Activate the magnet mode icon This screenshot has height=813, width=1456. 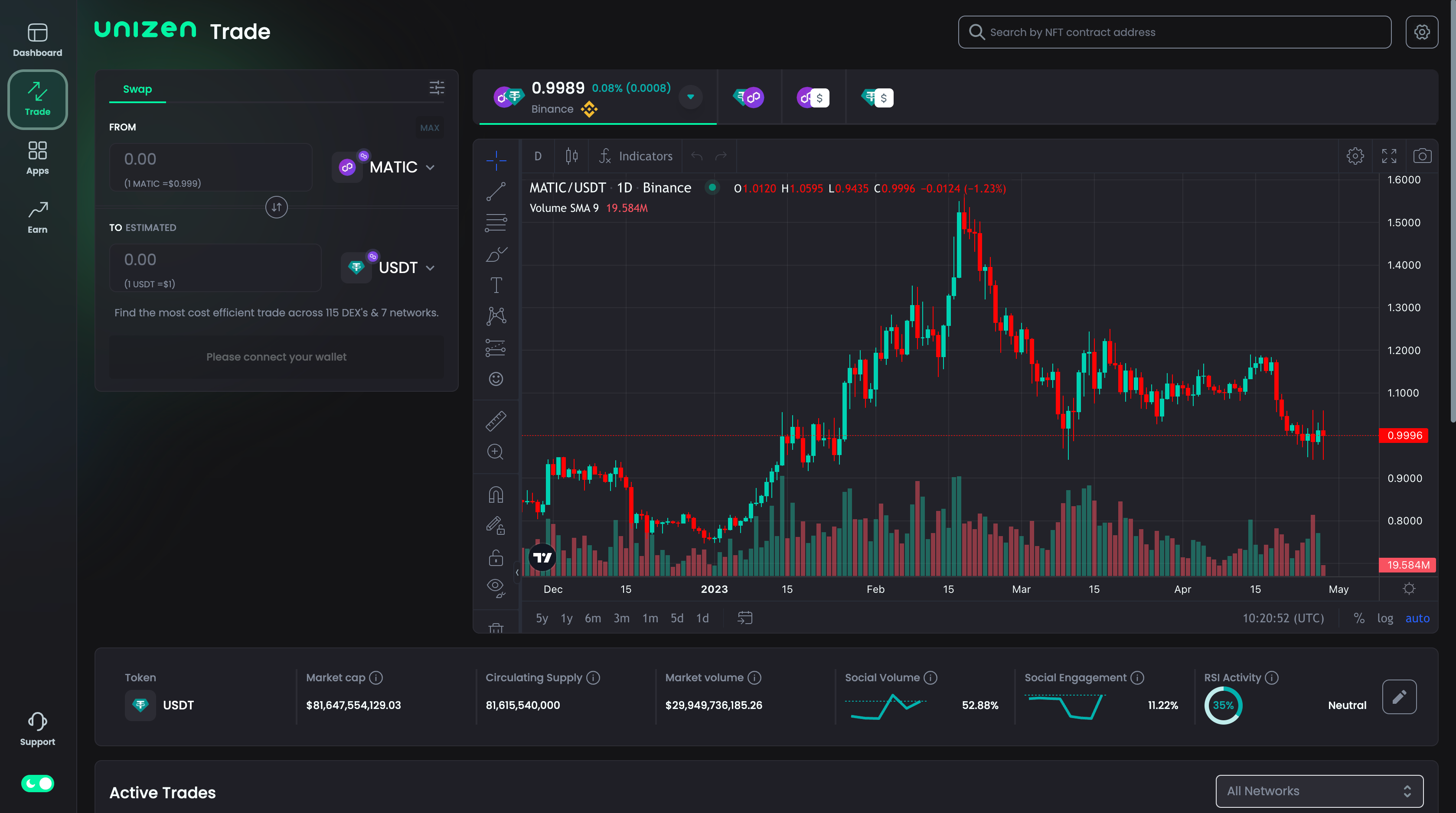(x=496, y=495)
